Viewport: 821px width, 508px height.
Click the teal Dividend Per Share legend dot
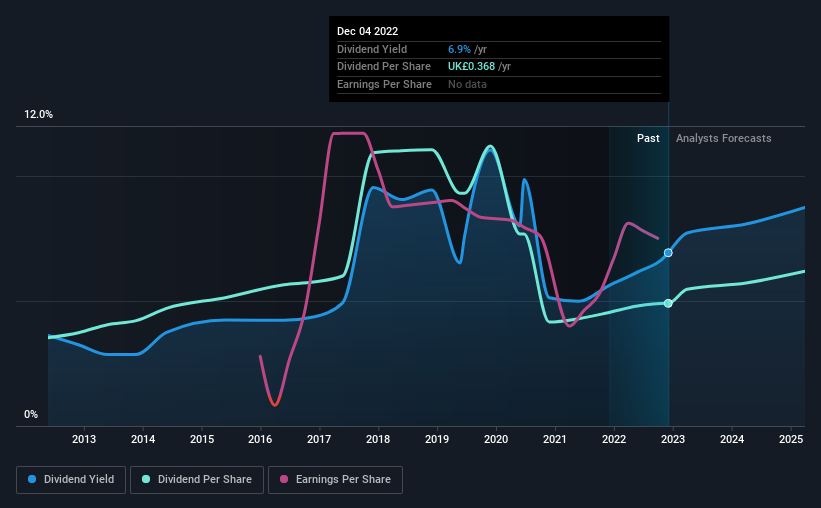click(146, 479)
